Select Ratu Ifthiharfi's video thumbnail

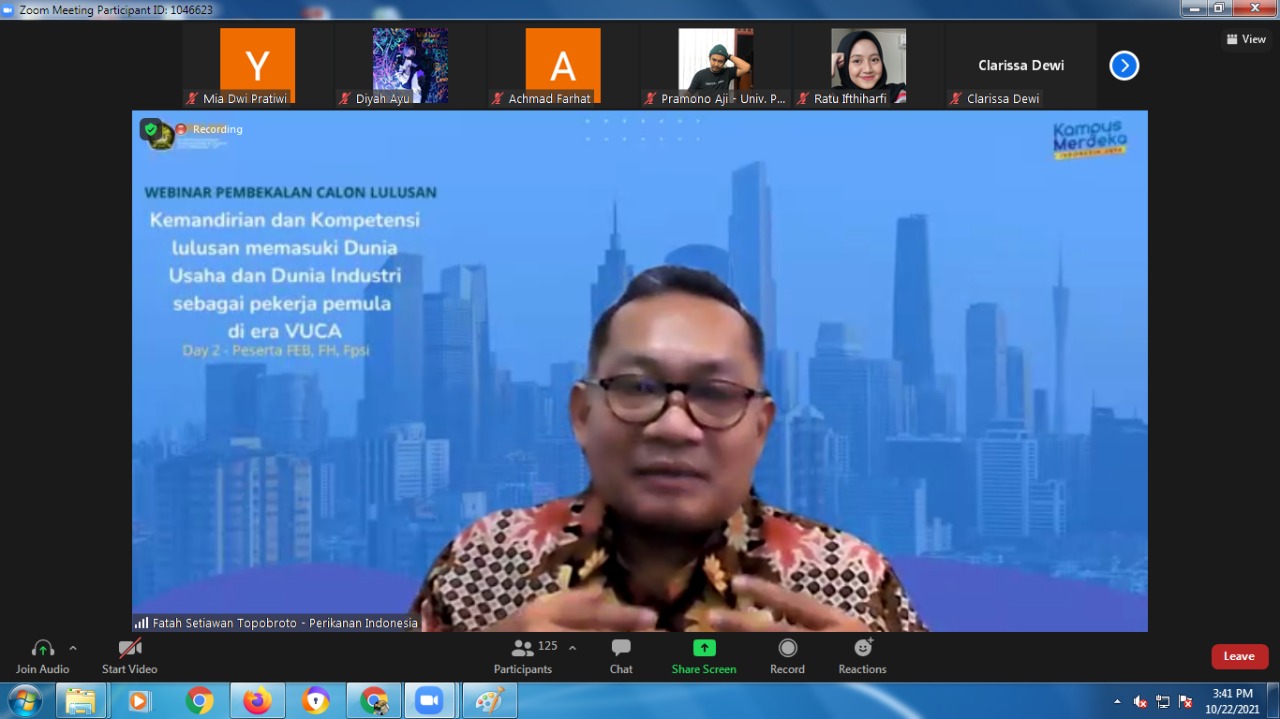[868, 62]
